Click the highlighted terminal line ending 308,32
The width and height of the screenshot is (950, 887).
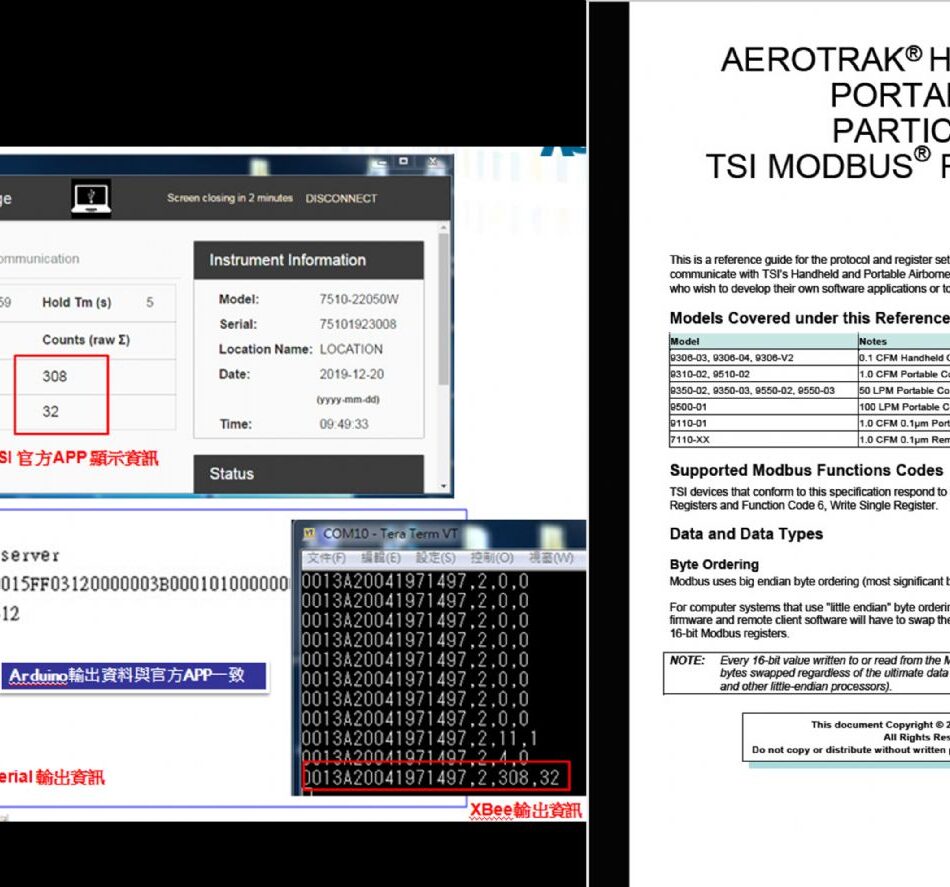pyautogui.click(x=434, y=775)
